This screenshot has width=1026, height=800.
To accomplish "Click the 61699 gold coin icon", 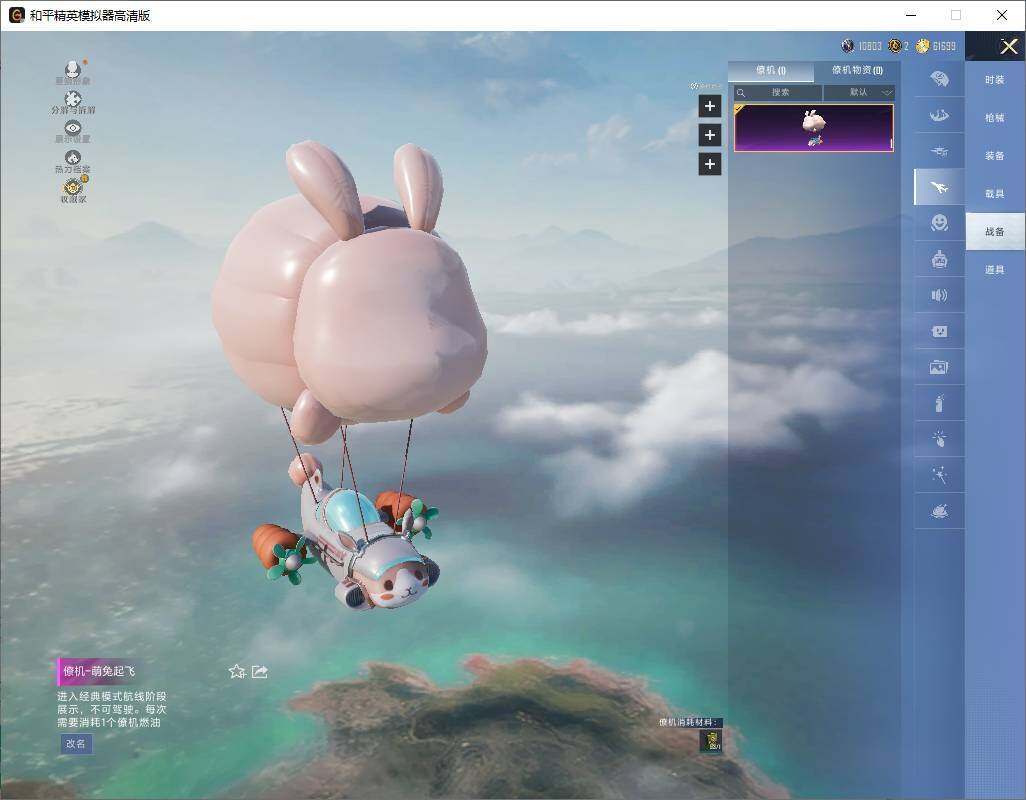I will click(923, 46).
